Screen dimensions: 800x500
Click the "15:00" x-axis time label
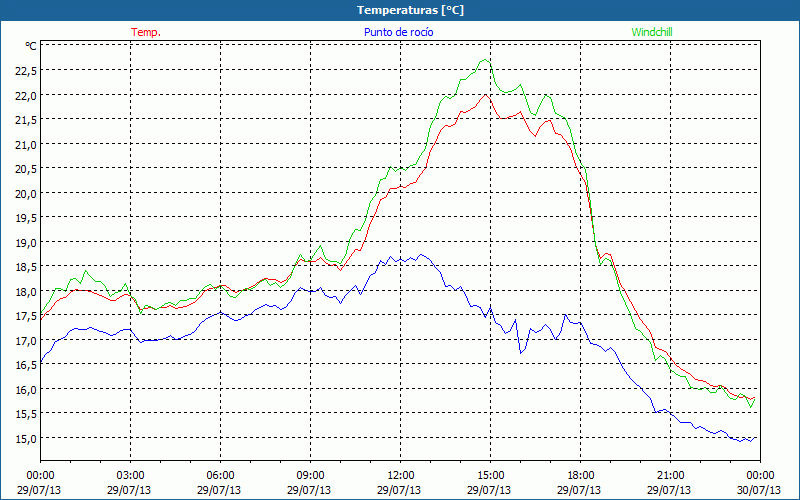coord(490,476)
